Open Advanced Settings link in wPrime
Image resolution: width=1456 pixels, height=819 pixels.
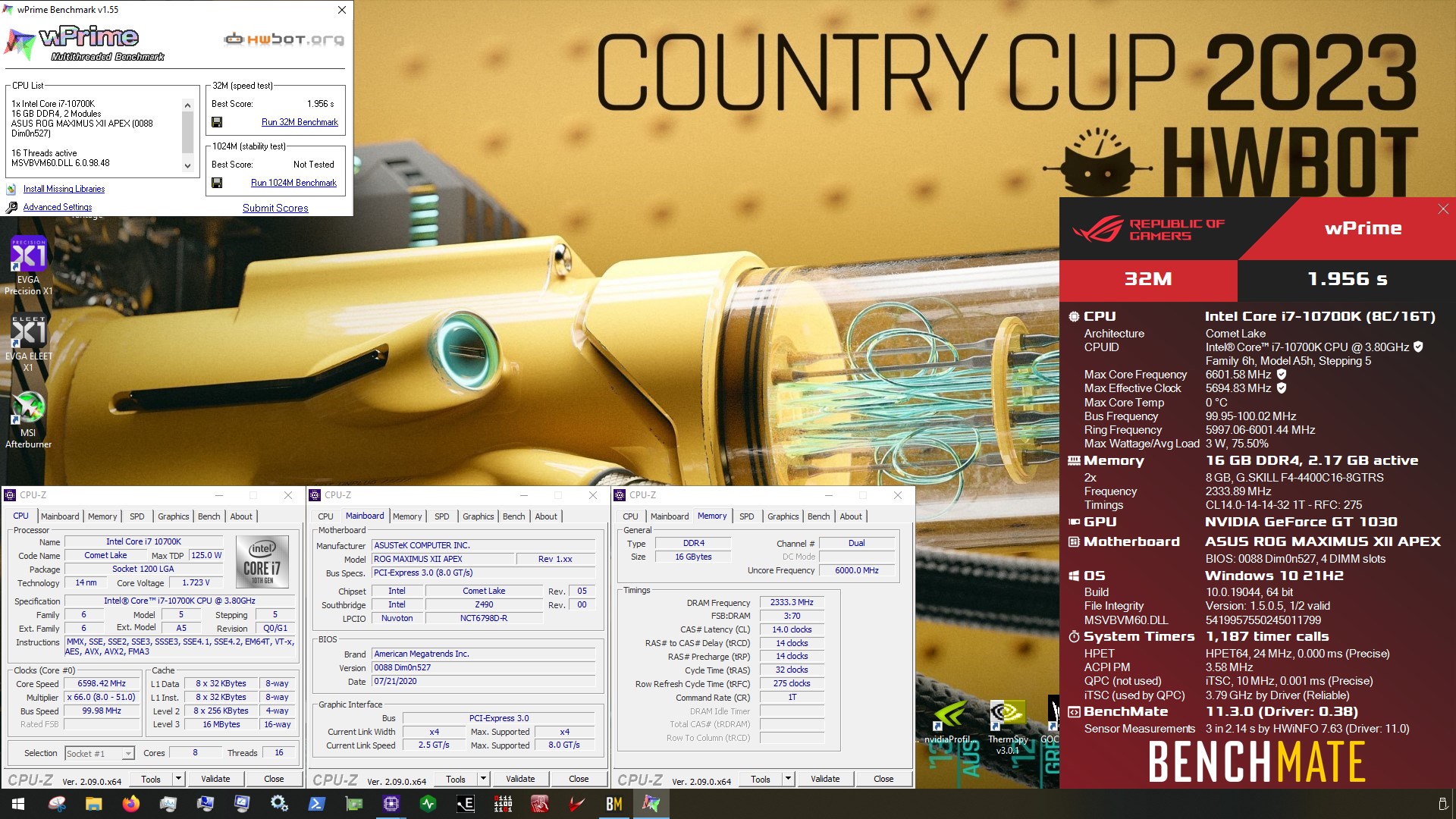coord(58,207)
